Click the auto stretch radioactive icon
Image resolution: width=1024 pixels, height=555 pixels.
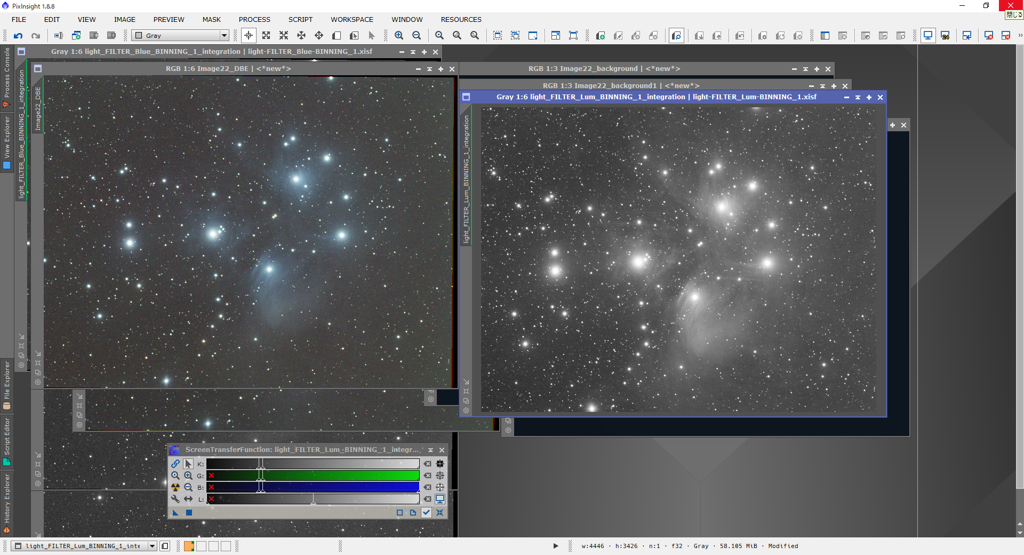(x=175, y=487)
